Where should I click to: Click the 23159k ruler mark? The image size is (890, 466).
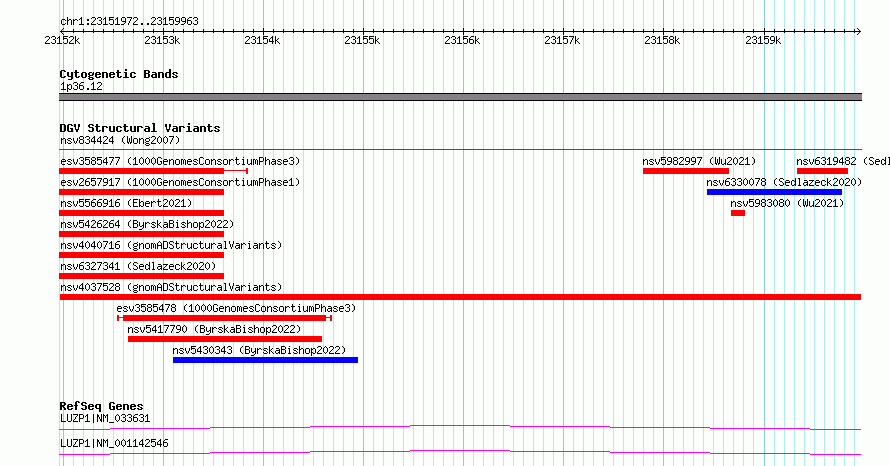pos(763,40)
